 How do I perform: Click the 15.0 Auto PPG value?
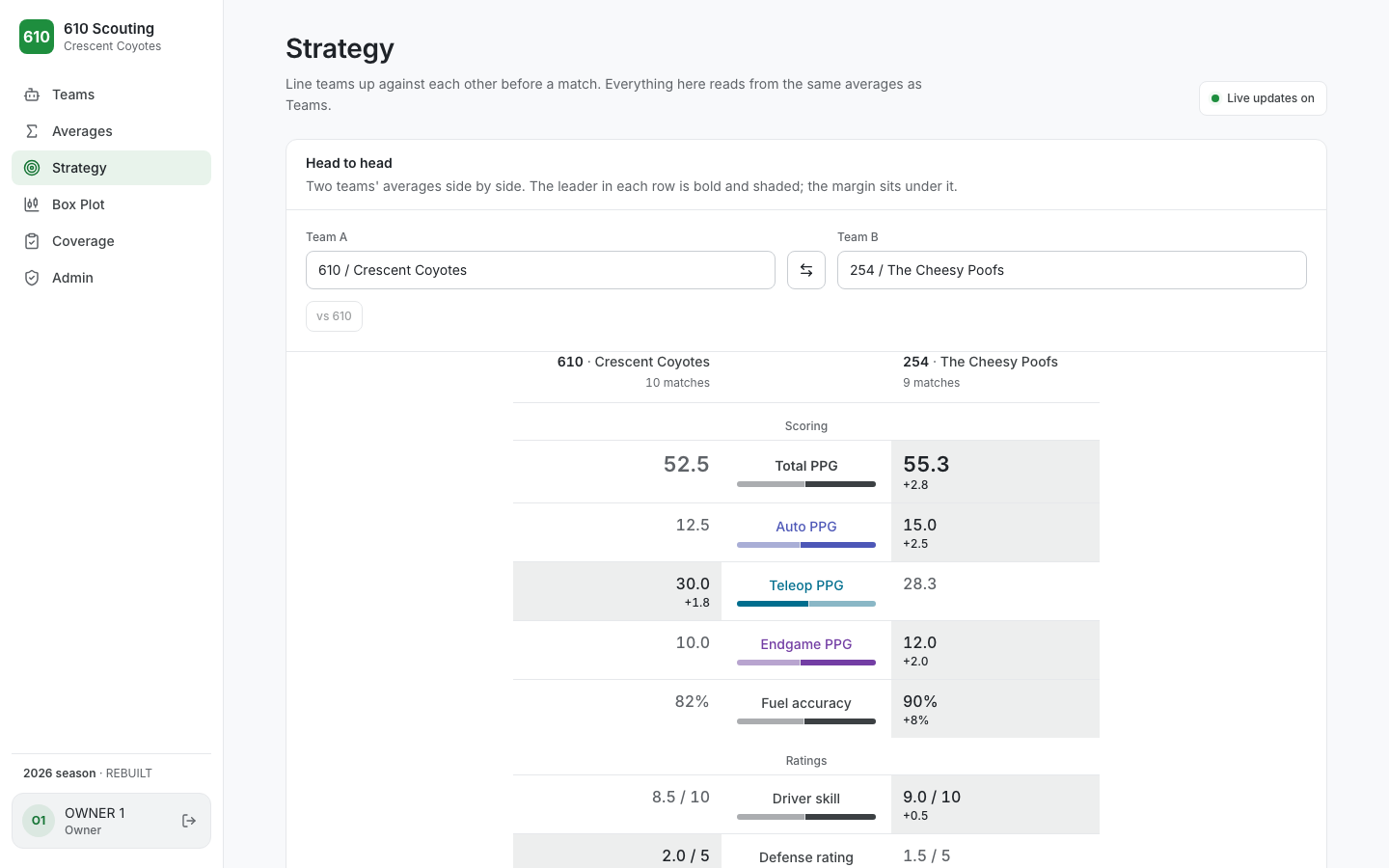[919, 525]
